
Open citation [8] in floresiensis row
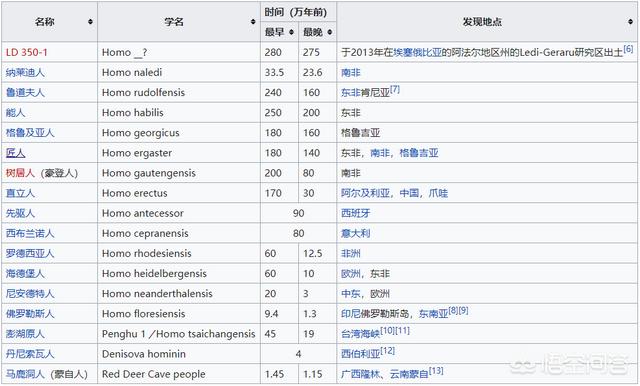click(x=453, y=311)
